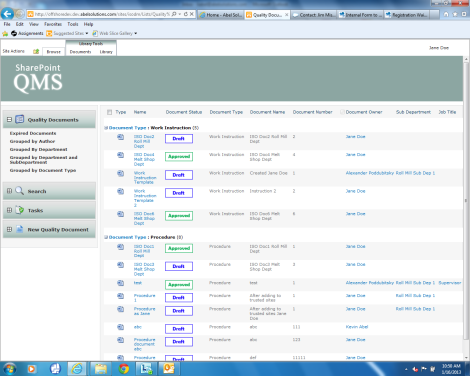470x376 pixels.
Task: Click document icon for ISO Doc2 Roll Mill Dept
Action: (x=120, y=137)
